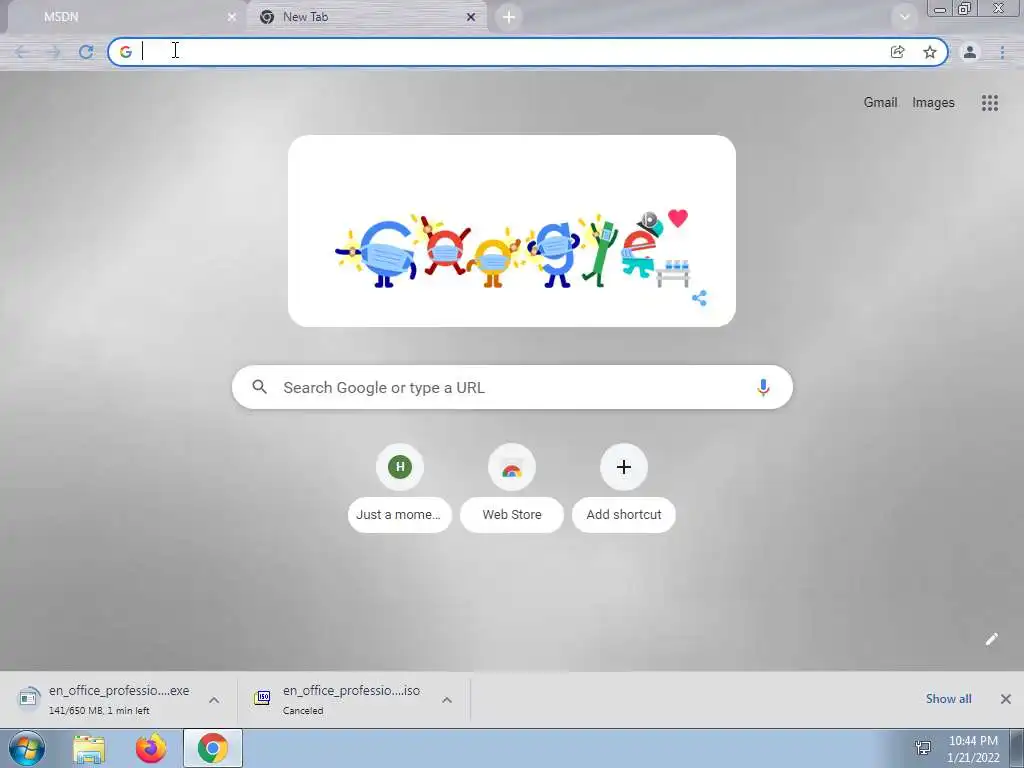Click the Add shortcut label
The width and height of the screenshot is (1024, 768).
coord(624,515)
